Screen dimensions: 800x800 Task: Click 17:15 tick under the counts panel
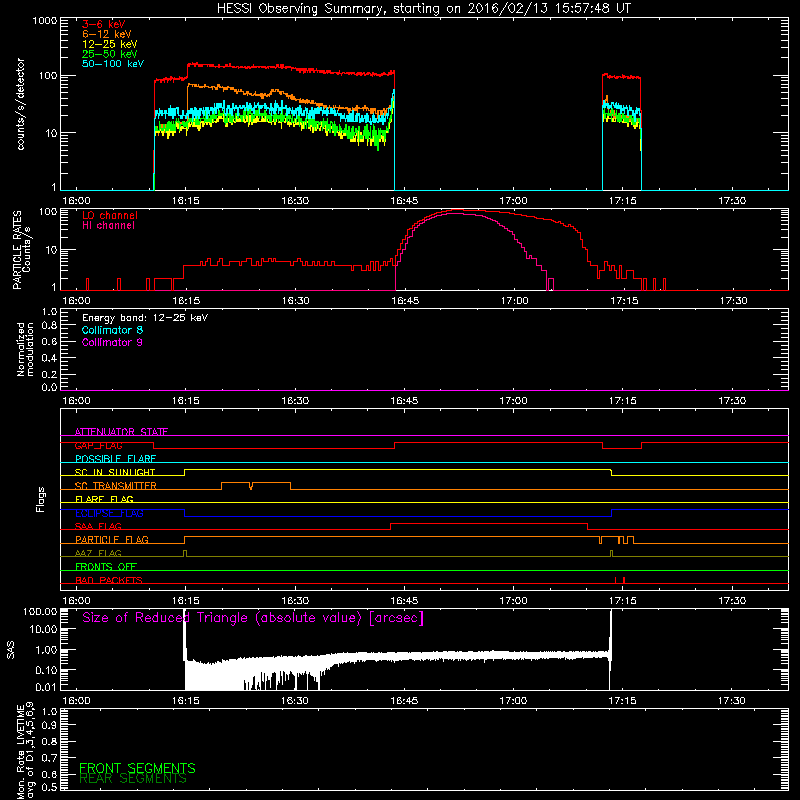pos(623,201)
